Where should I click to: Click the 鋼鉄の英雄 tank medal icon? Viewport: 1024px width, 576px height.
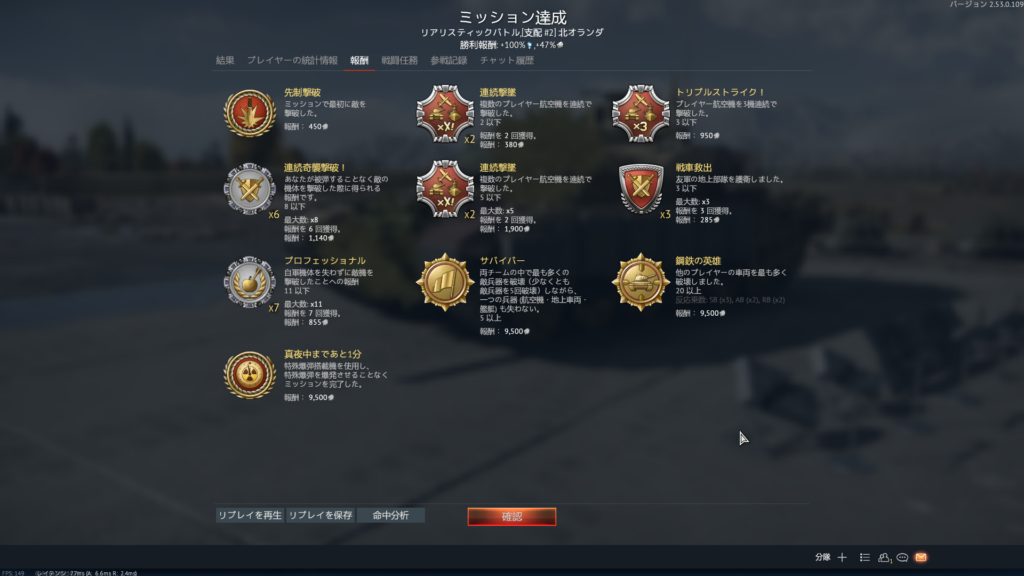coord(641,282)
